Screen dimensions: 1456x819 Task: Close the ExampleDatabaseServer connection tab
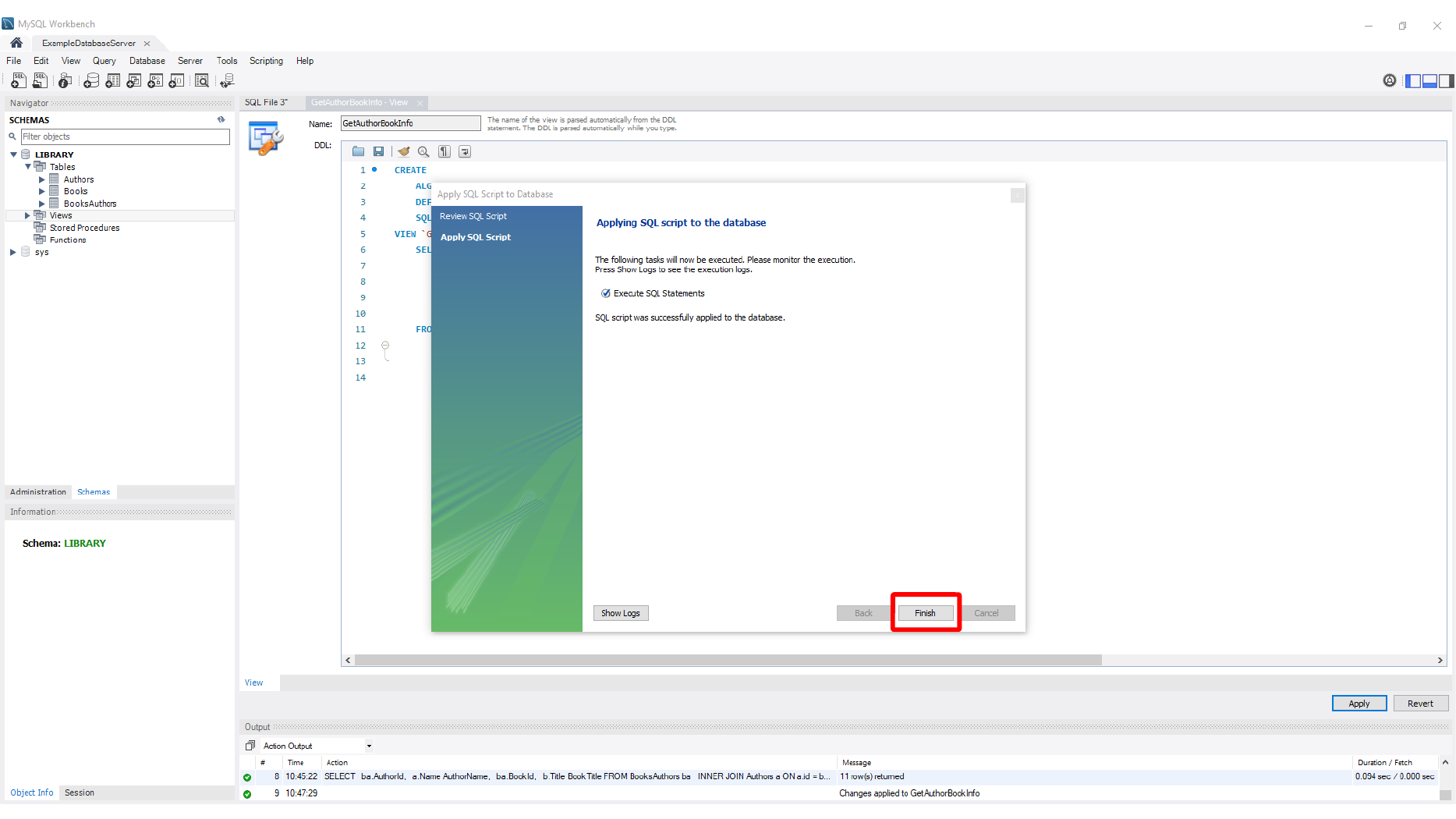147,44
